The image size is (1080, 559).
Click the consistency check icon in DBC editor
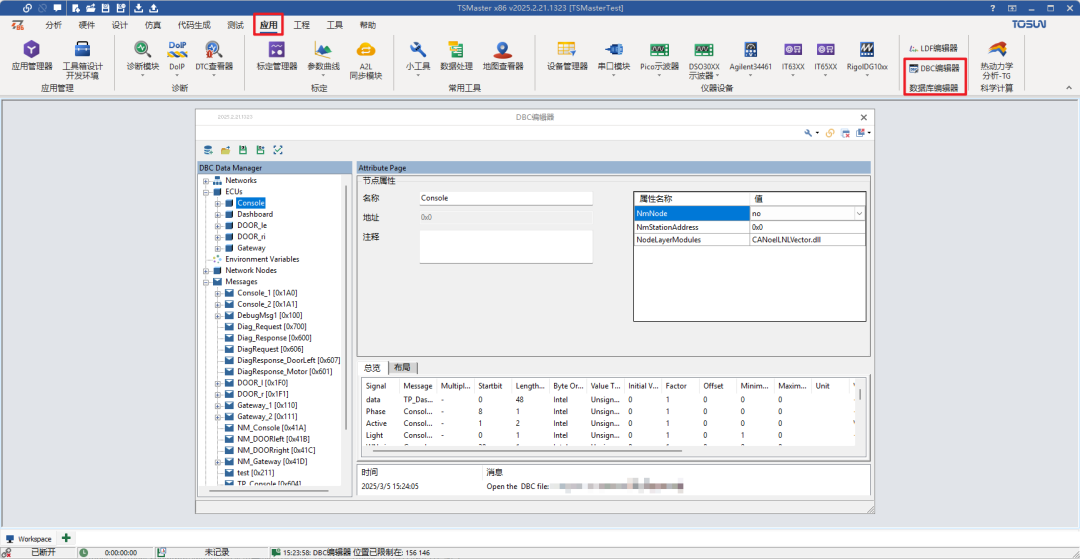pos(278,149)
